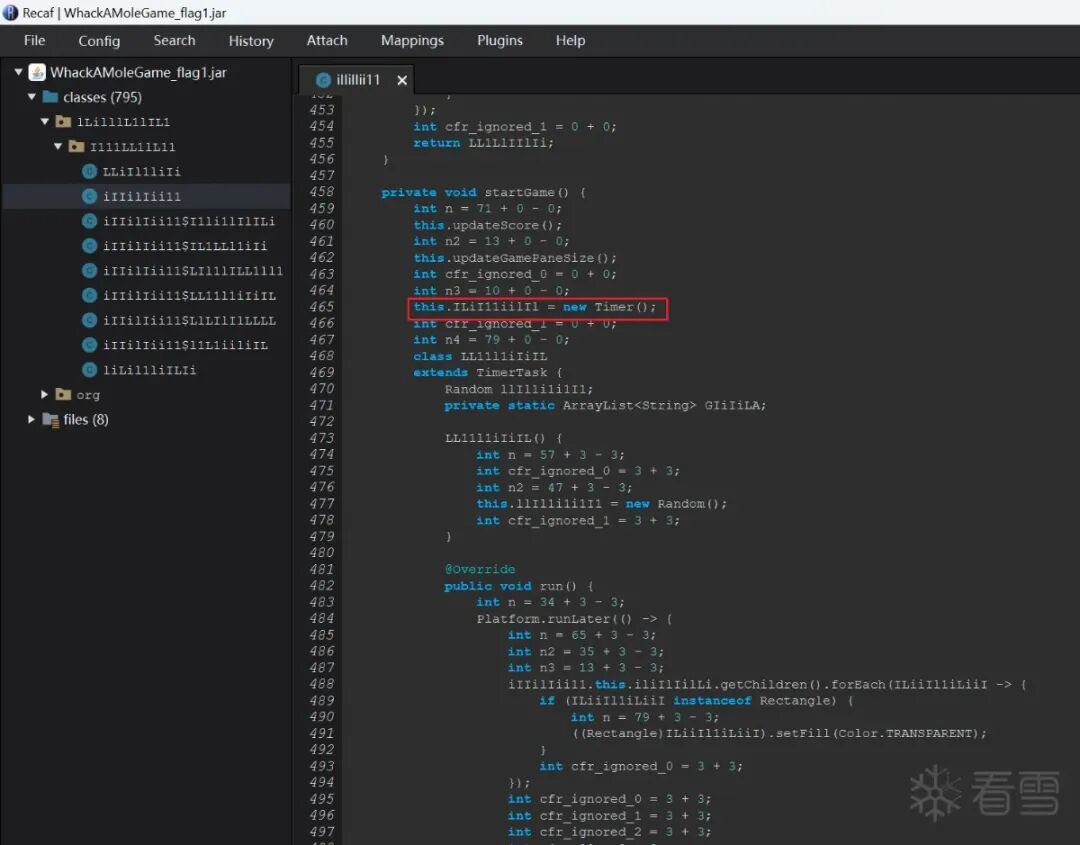
Task: Click the class icon next to liLil1liILIi
Action: 89,370
